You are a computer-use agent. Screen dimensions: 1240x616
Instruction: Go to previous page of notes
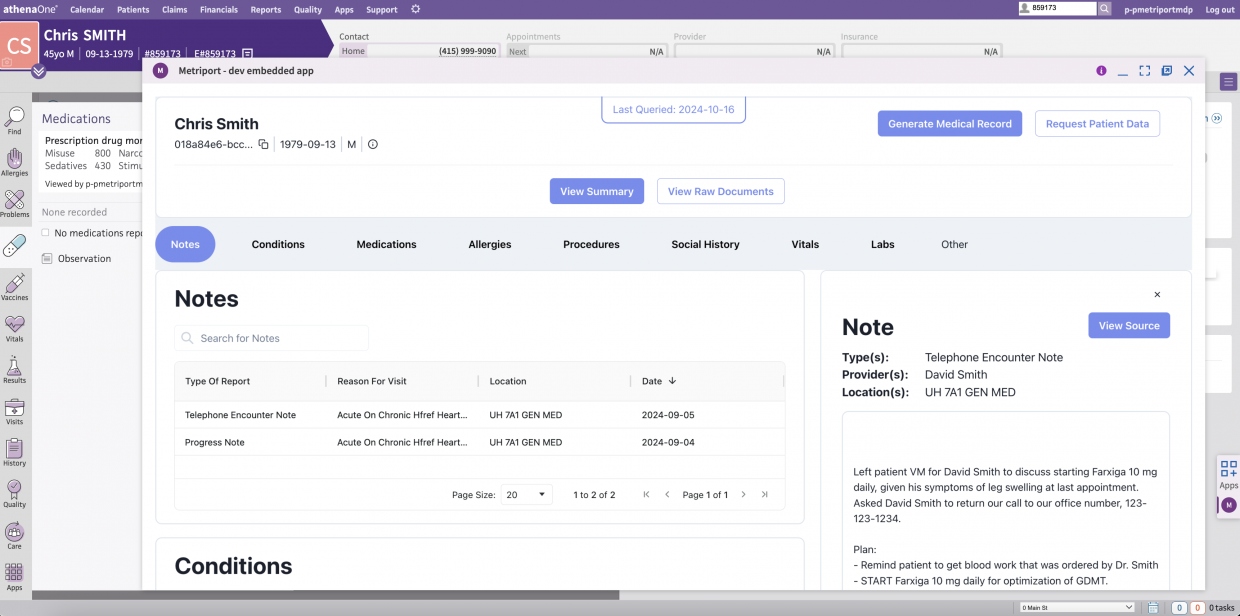point(668,494)
